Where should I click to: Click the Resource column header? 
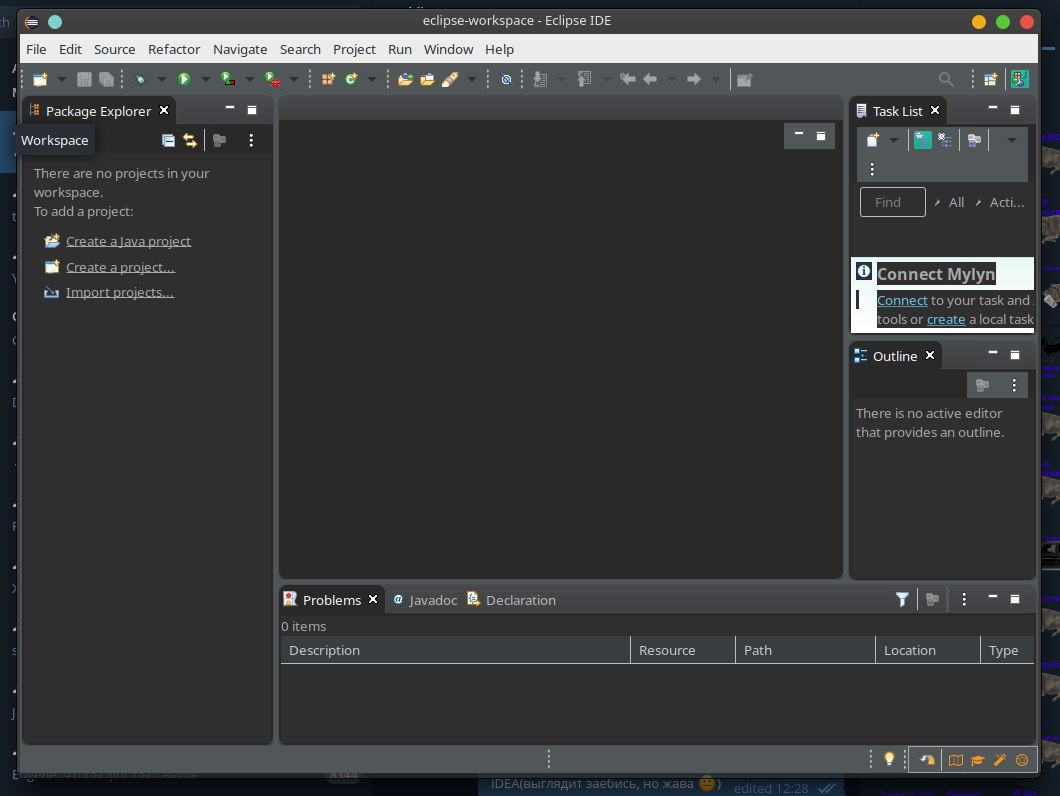pos(683,650)
